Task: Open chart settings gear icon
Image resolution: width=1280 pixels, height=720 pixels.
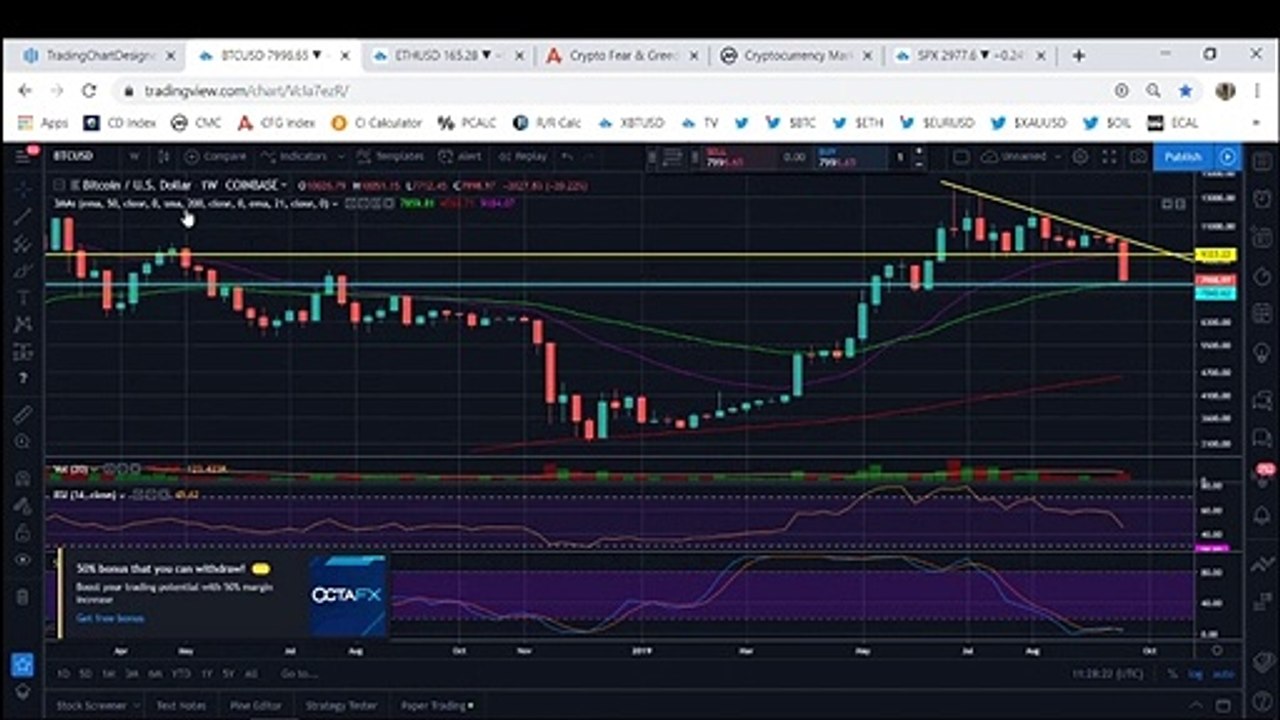Action: [x=1080, y=157]
